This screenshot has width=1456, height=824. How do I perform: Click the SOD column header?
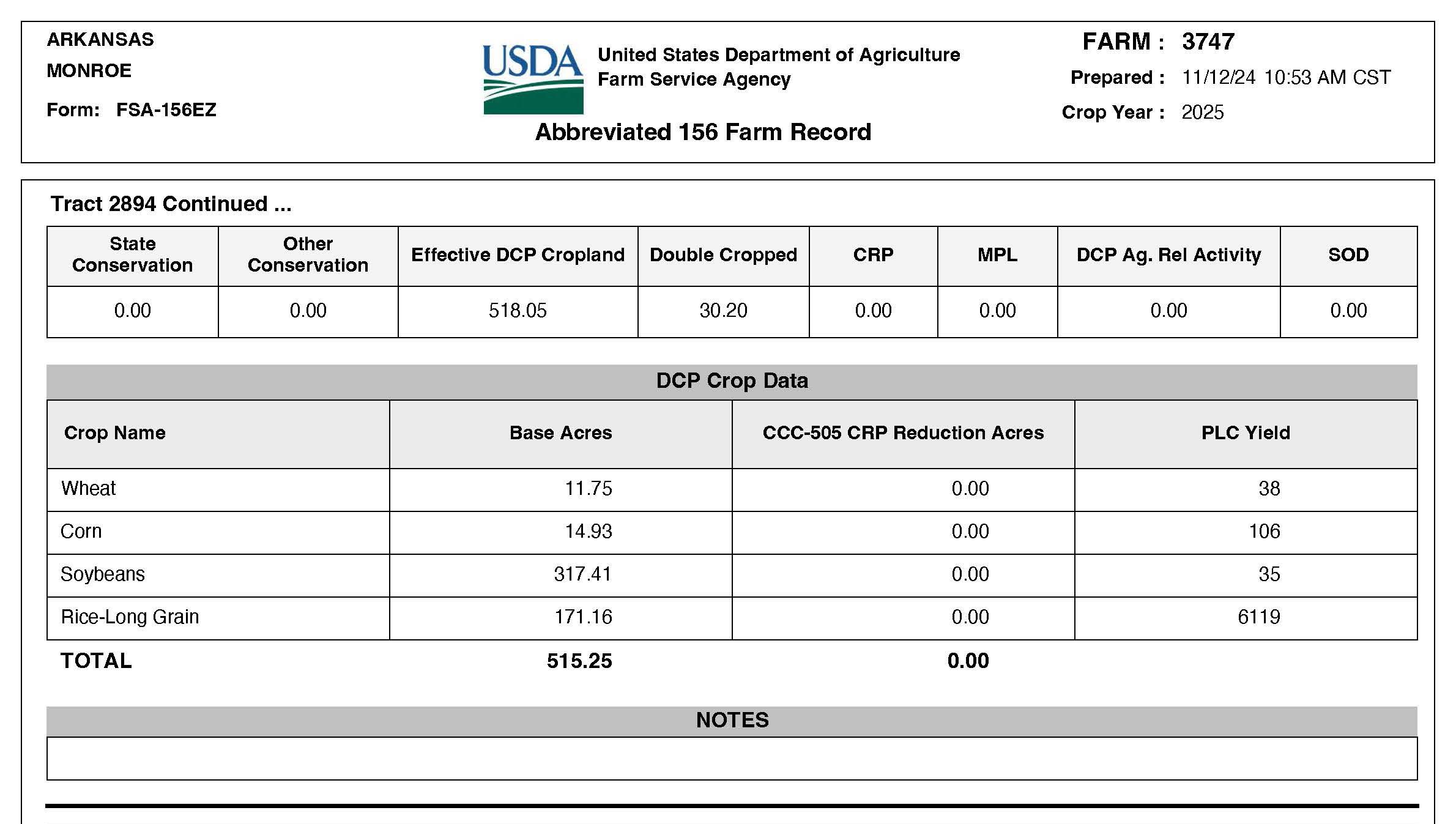[x=1348, y=255]
